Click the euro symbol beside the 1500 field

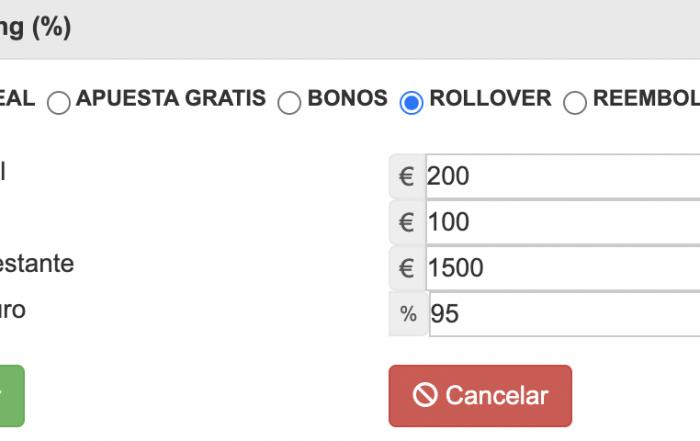[407, 268]
